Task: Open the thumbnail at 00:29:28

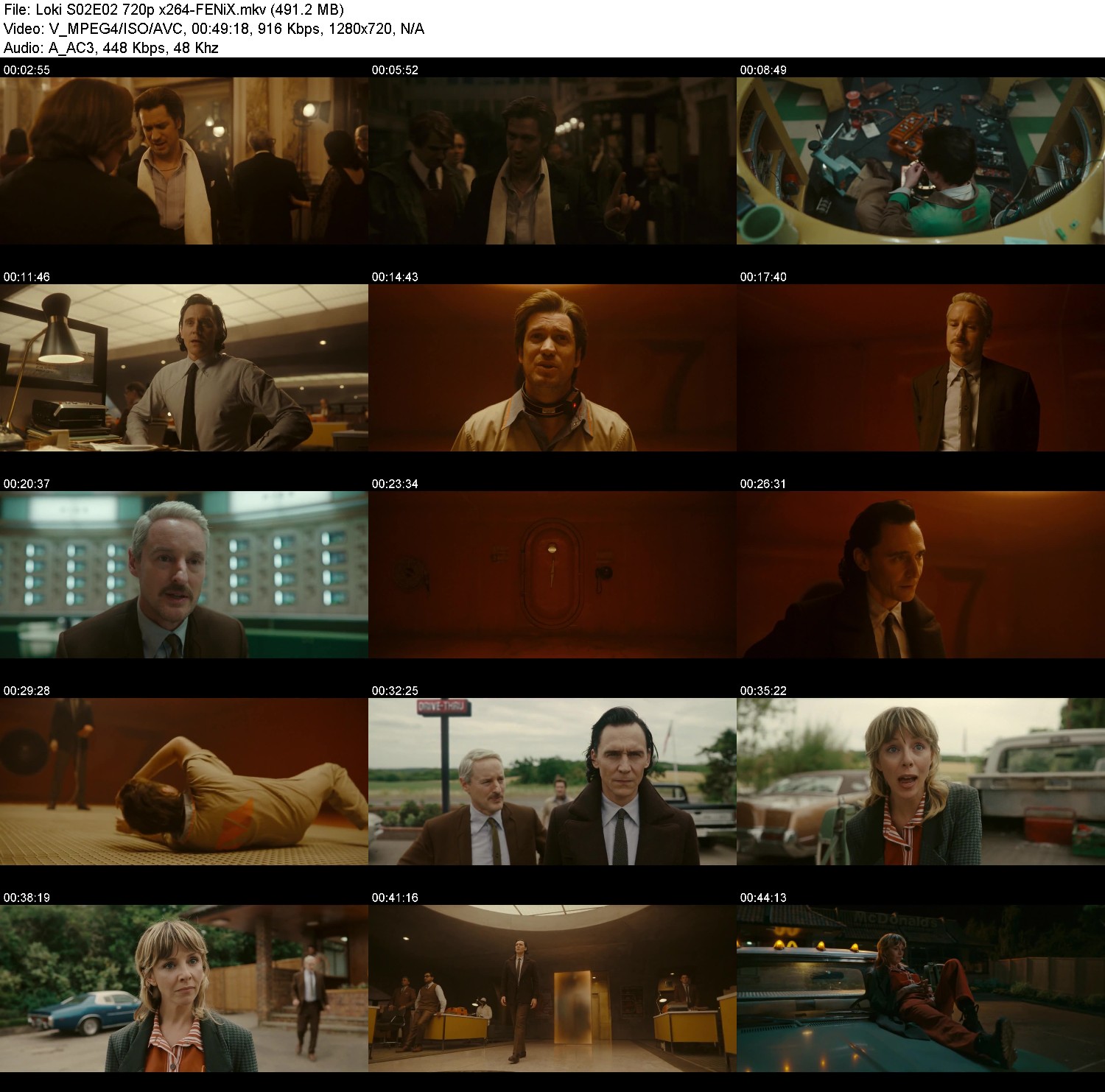Action: pyautogui.click(x=184, y=781)
